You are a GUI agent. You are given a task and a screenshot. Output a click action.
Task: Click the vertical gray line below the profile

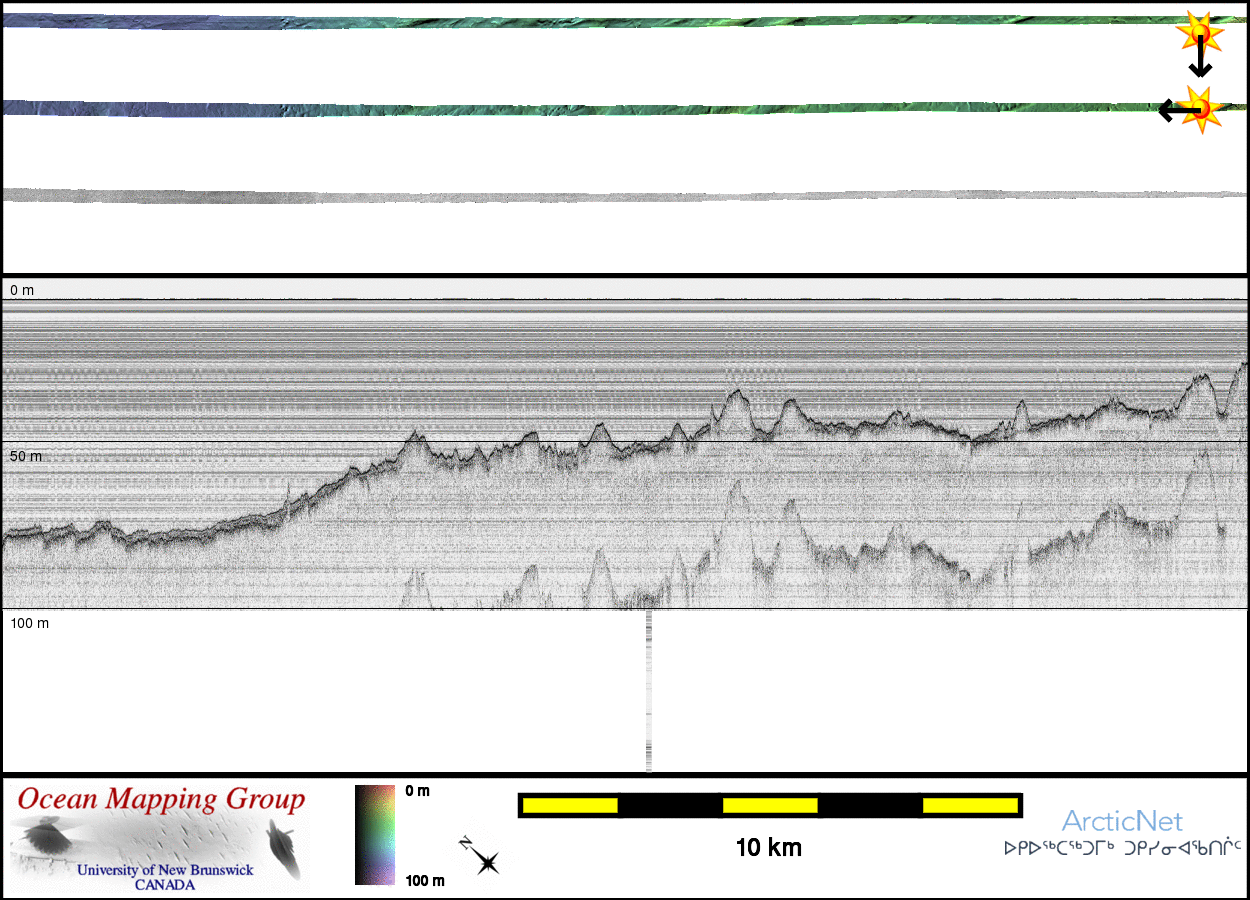(649, 690)
